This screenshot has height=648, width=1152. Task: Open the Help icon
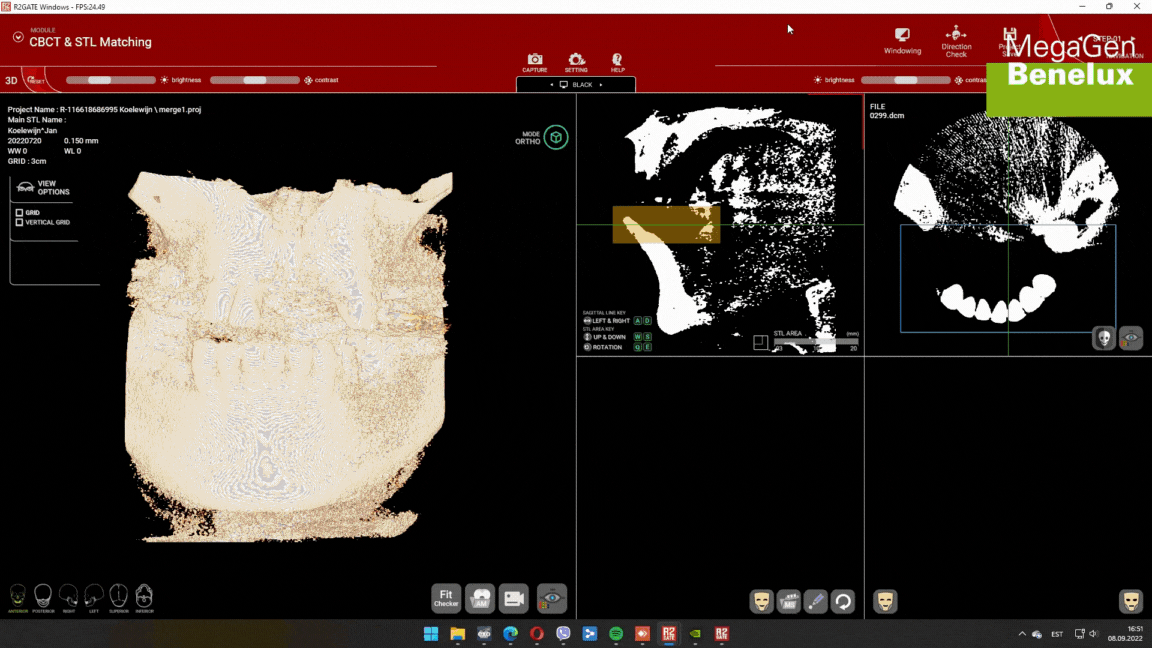pos(617,61)
